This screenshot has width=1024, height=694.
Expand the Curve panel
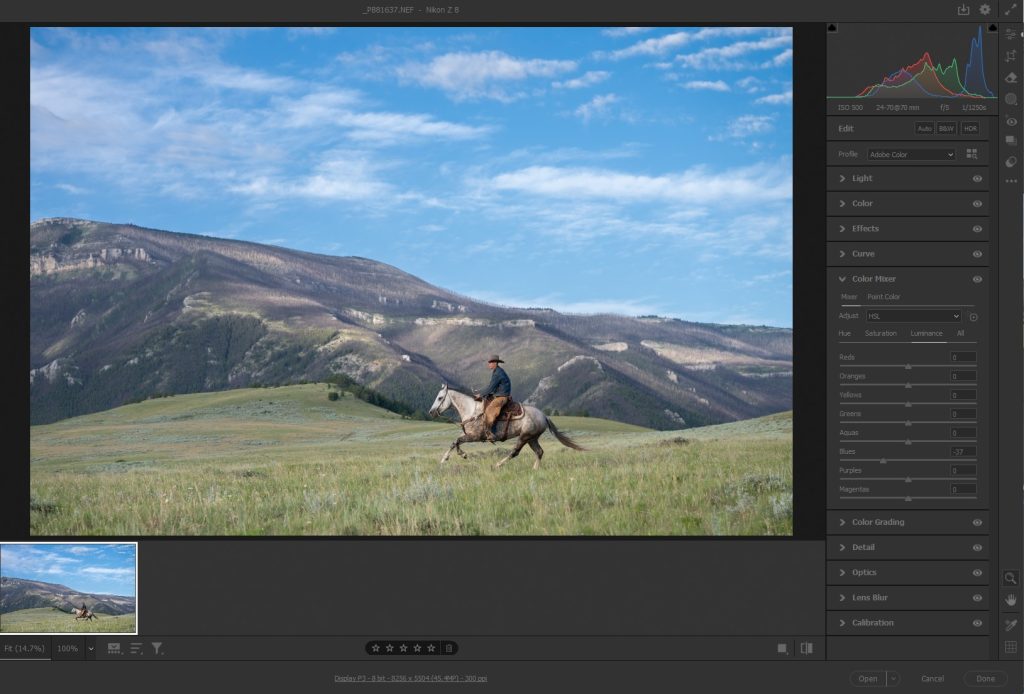tap(842, 254)
